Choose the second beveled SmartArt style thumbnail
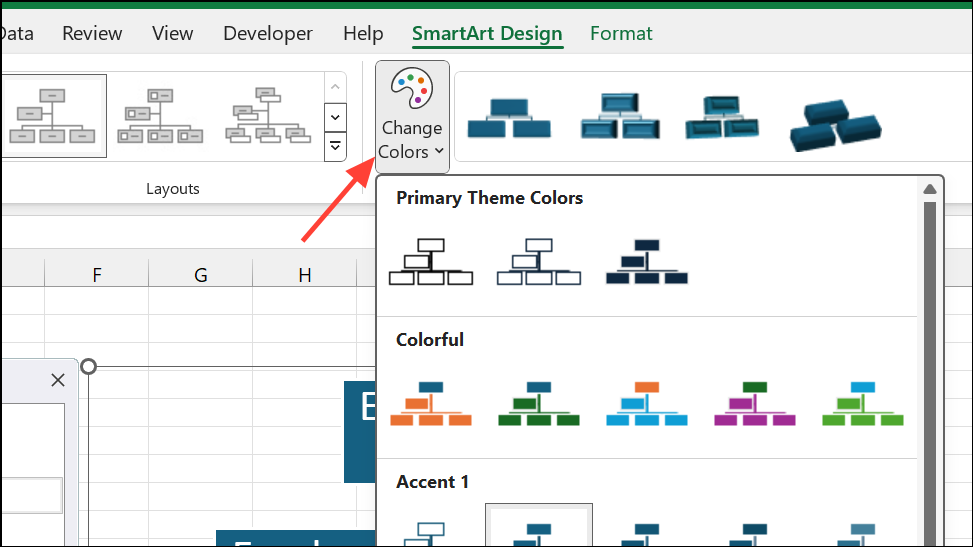 click(x=619, y=117)
